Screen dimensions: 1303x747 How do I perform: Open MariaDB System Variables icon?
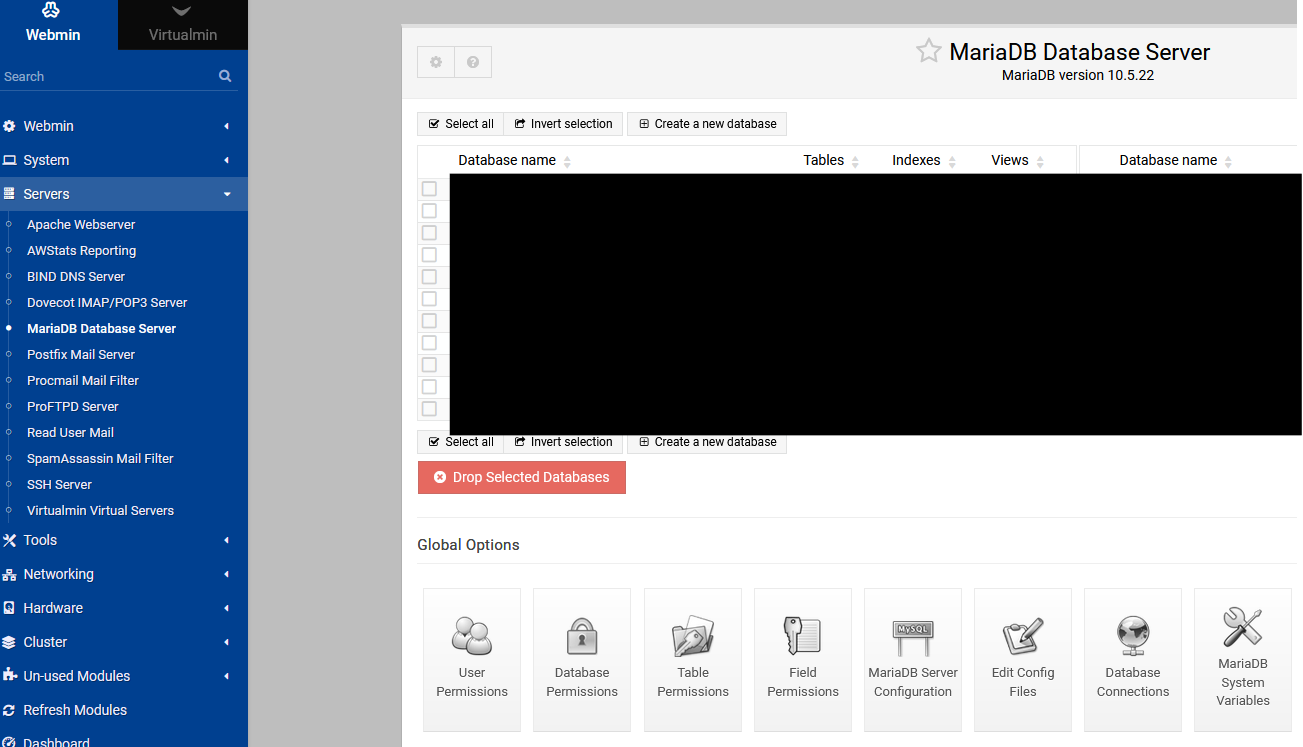(1242, 628)
